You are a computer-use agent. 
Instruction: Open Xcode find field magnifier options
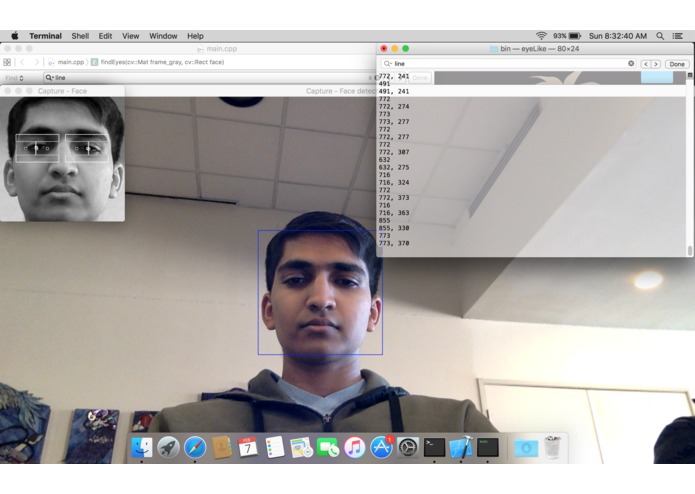click(x=49, y=78)
